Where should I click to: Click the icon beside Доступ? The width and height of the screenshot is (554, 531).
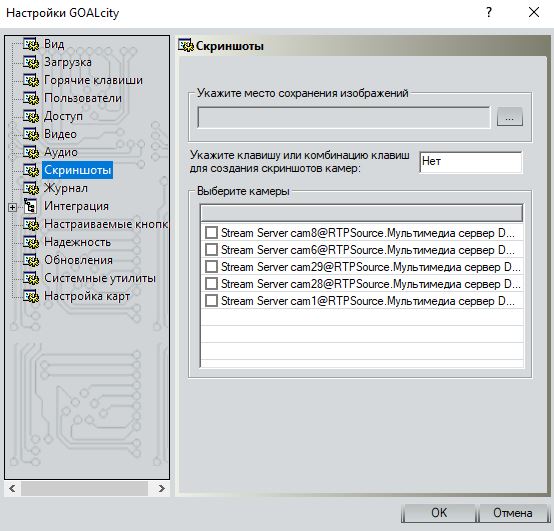pyautogui.click(x=31, y=116)
